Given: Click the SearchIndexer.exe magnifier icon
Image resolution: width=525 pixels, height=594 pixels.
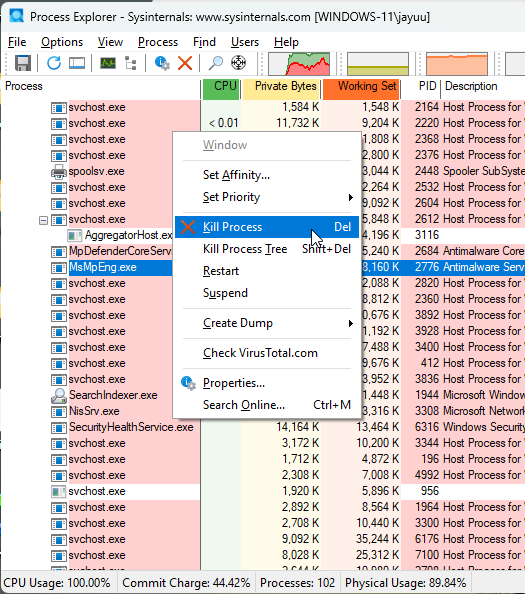Looking at the screenshot, I should tap(59, 395).
